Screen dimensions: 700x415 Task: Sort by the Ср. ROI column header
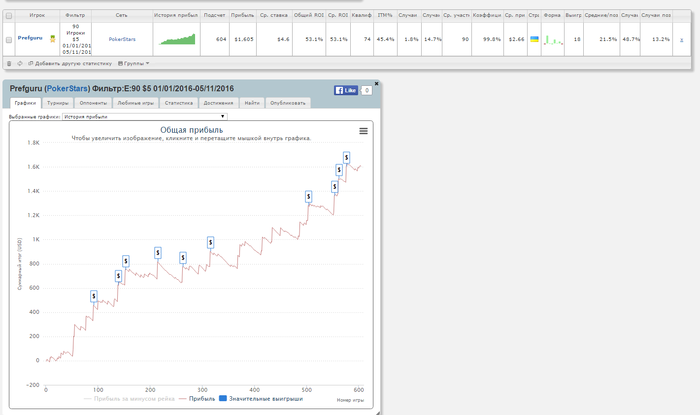pos(338,15)
